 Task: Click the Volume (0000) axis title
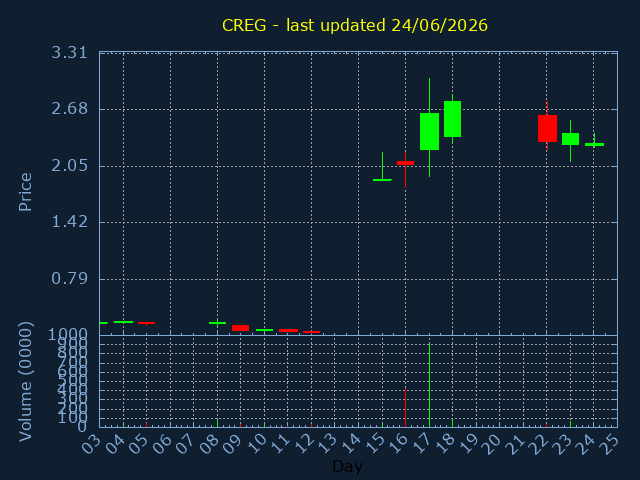(x=25, y=382)
